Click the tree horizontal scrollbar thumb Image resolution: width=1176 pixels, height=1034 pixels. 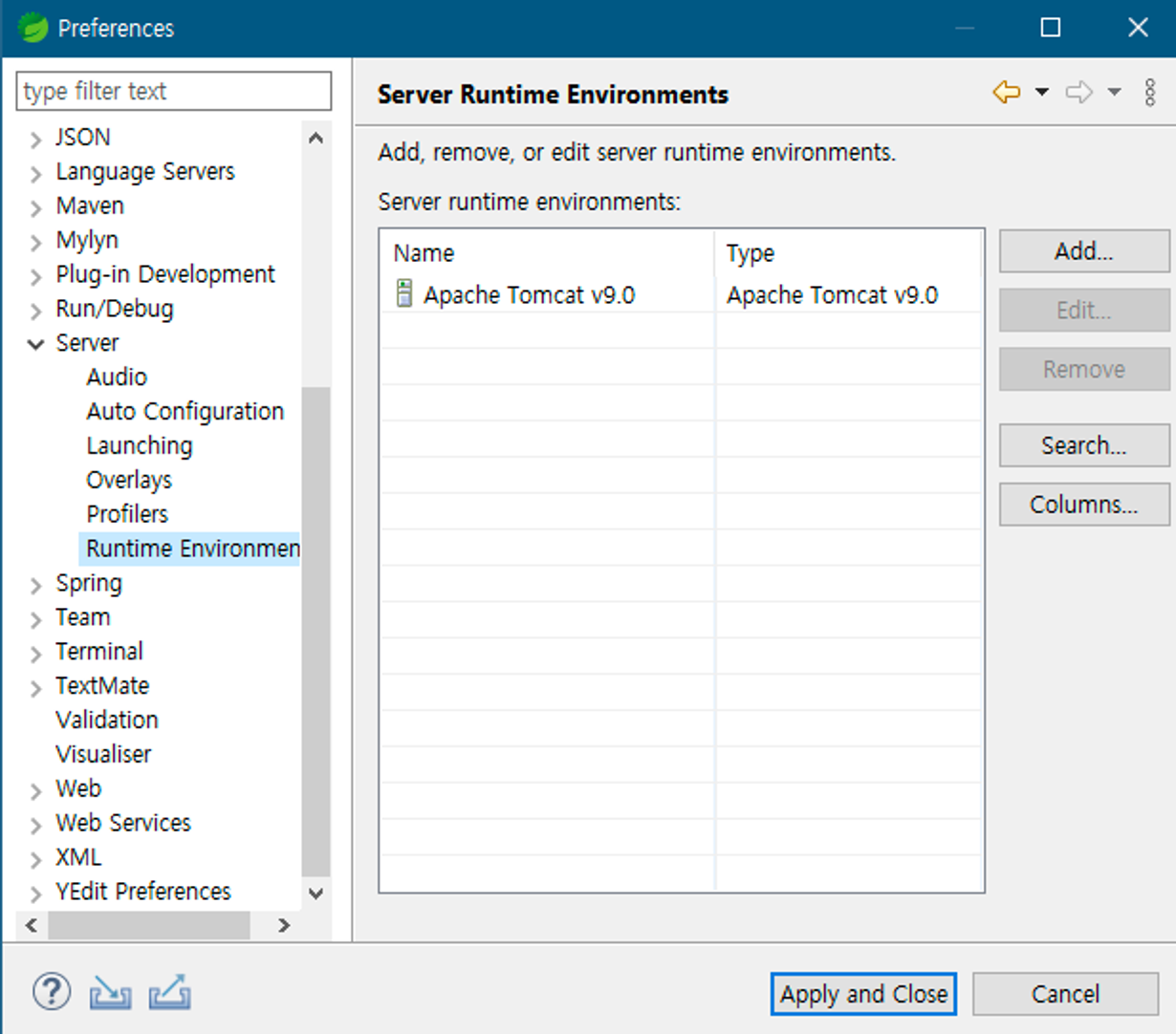point(149,925)
